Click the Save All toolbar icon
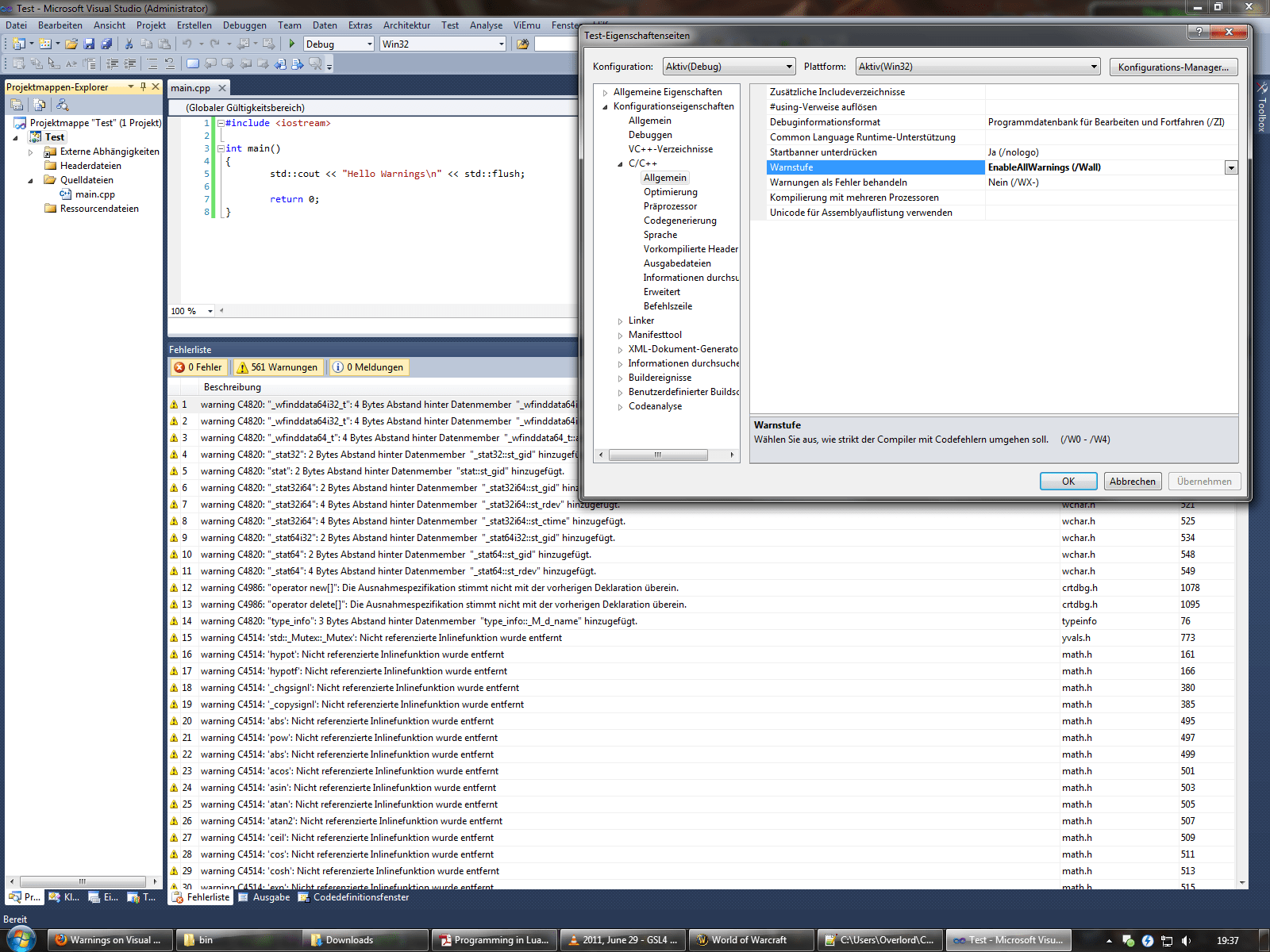 coord(106,44)
